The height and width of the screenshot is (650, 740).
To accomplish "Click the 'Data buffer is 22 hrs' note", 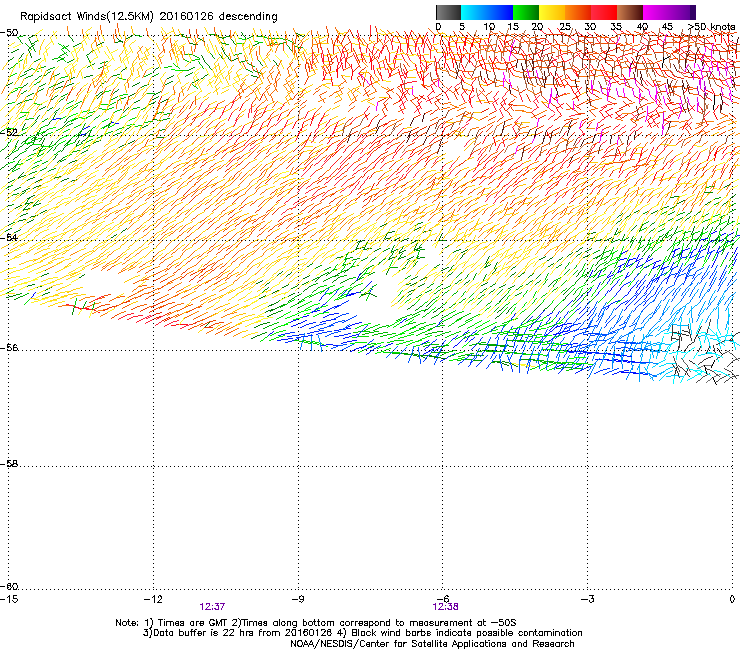I will [362, 633].
